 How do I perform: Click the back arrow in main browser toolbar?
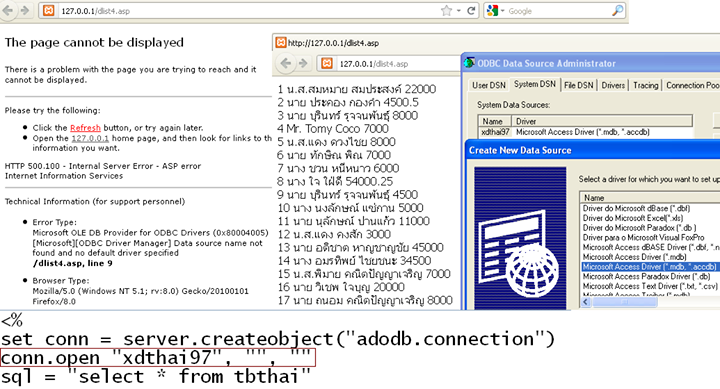click(7, 10)
